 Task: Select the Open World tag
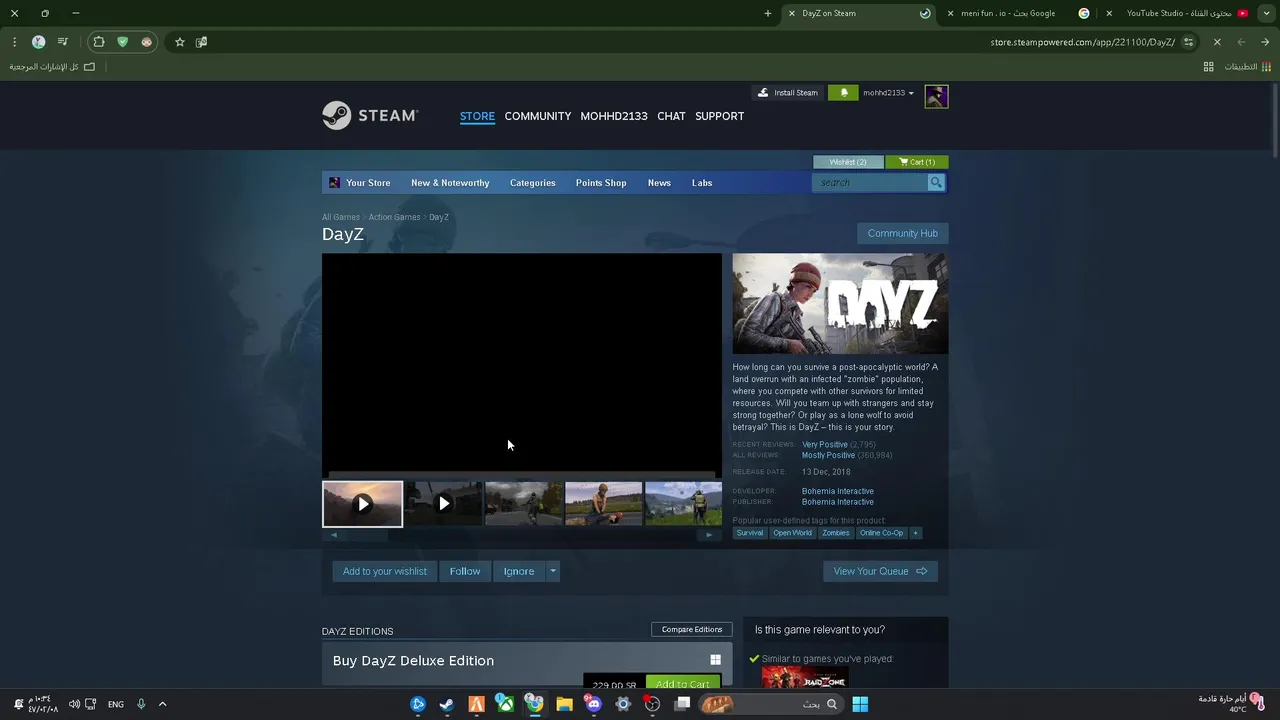pyautogui.click(x=792, y=533)
